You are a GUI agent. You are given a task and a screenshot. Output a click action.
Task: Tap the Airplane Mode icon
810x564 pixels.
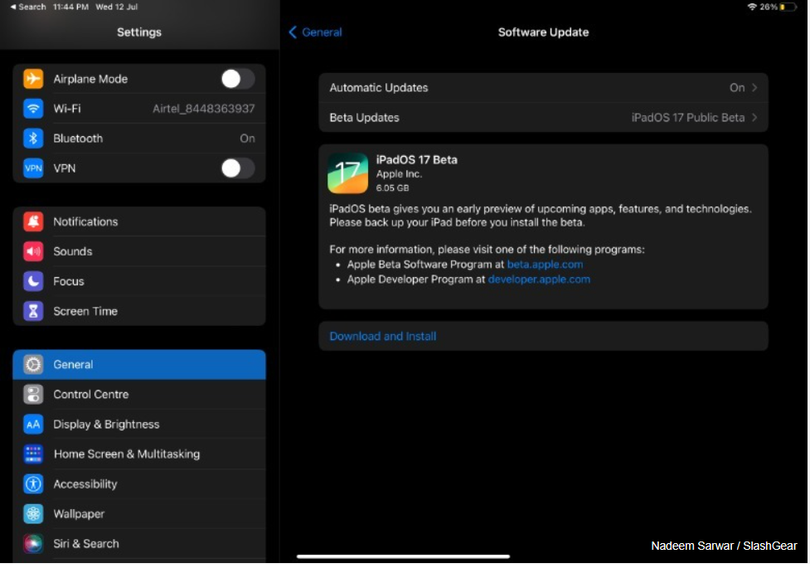[x=33, y=79]
